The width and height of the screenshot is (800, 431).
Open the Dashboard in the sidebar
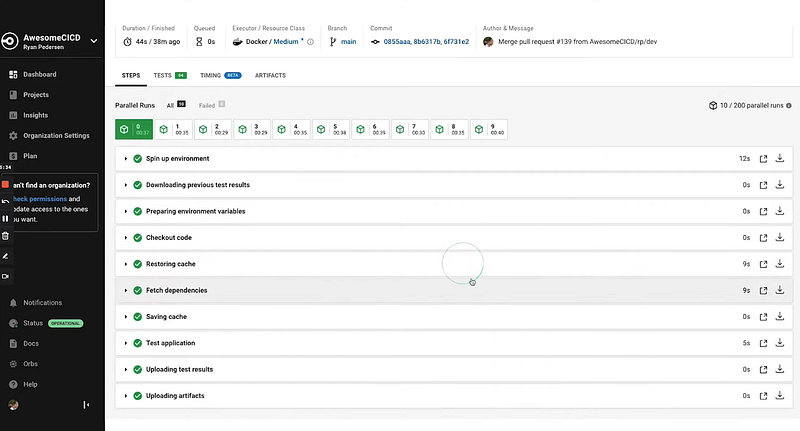click(x=33, y=74)
